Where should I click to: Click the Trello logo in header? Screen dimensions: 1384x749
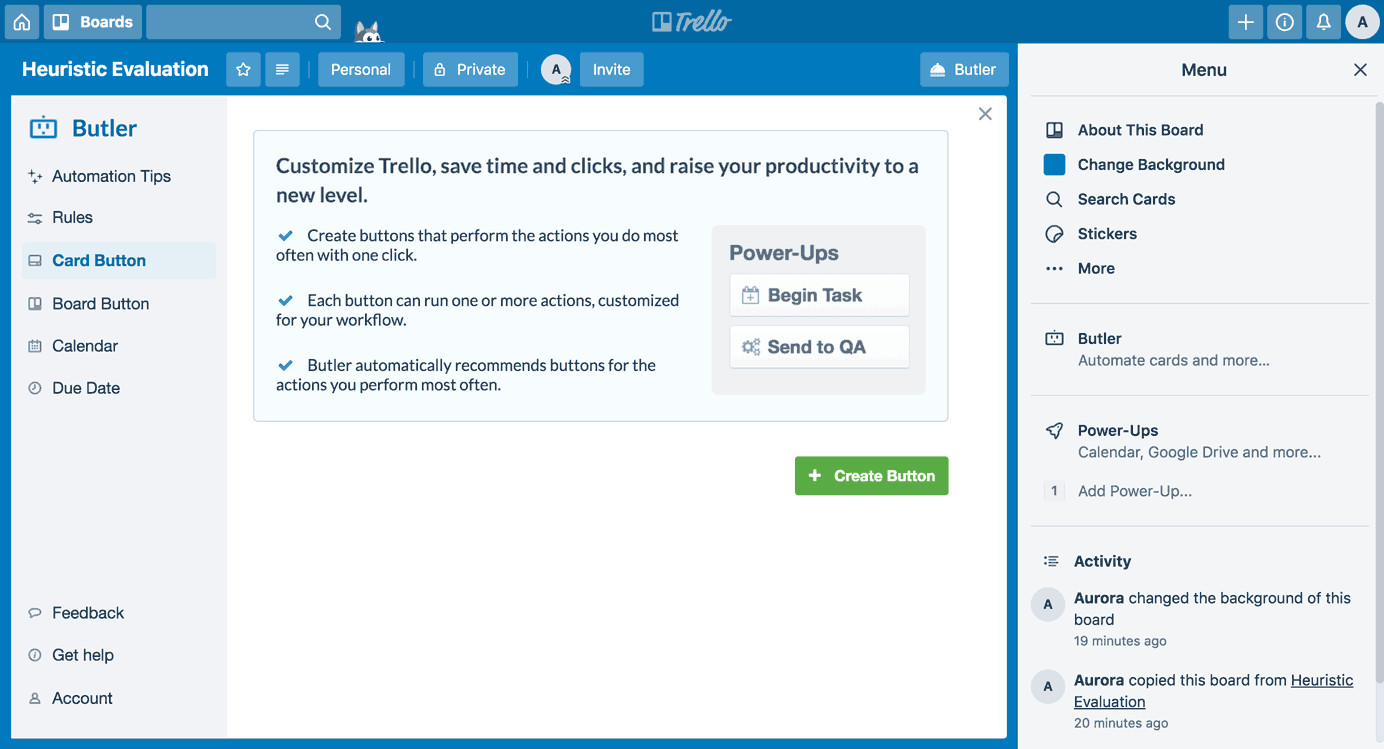click(x=691, y=22)
